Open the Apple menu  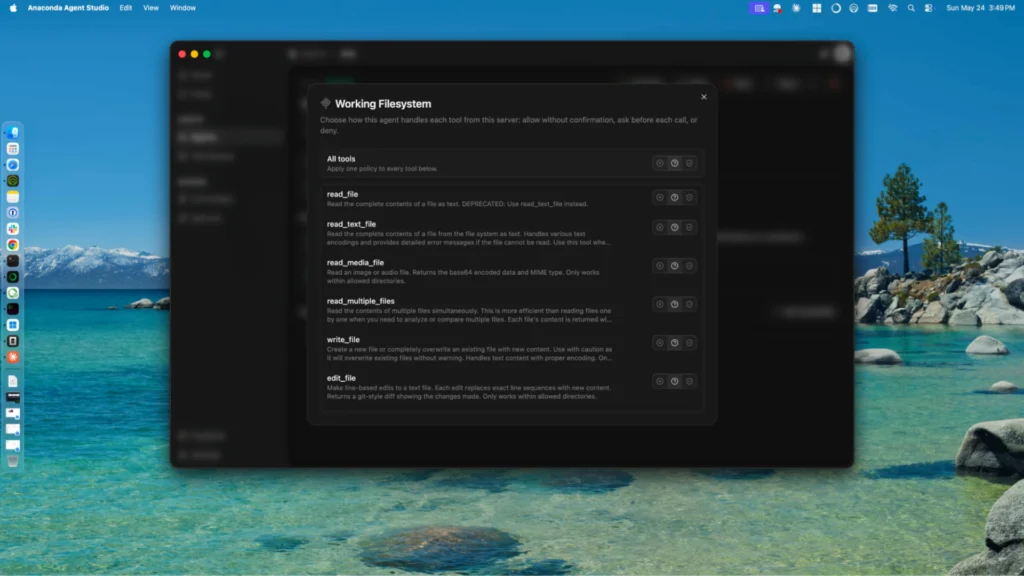(x=13, y=8)
